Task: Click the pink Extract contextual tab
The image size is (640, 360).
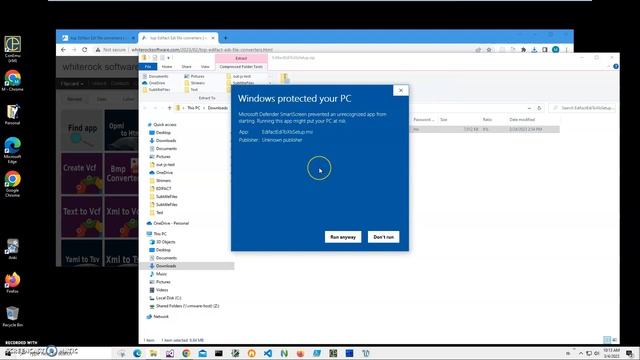Action: (241, 58)
